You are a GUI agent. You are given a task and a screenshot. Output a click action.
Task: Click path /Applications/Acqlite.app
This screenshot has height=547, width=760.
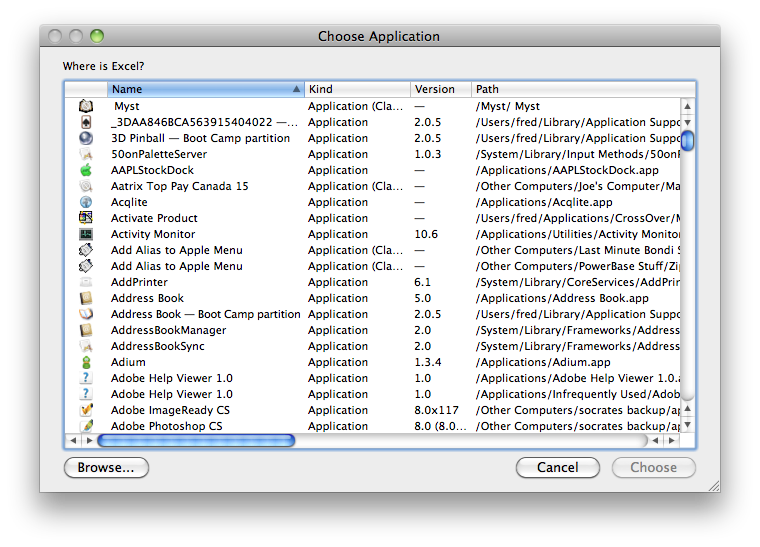[544, 202]
